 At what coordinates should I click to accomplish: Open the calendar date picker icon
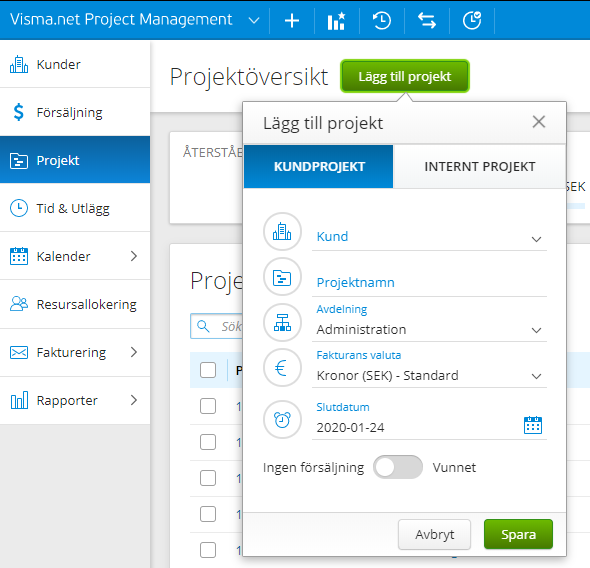533,425
